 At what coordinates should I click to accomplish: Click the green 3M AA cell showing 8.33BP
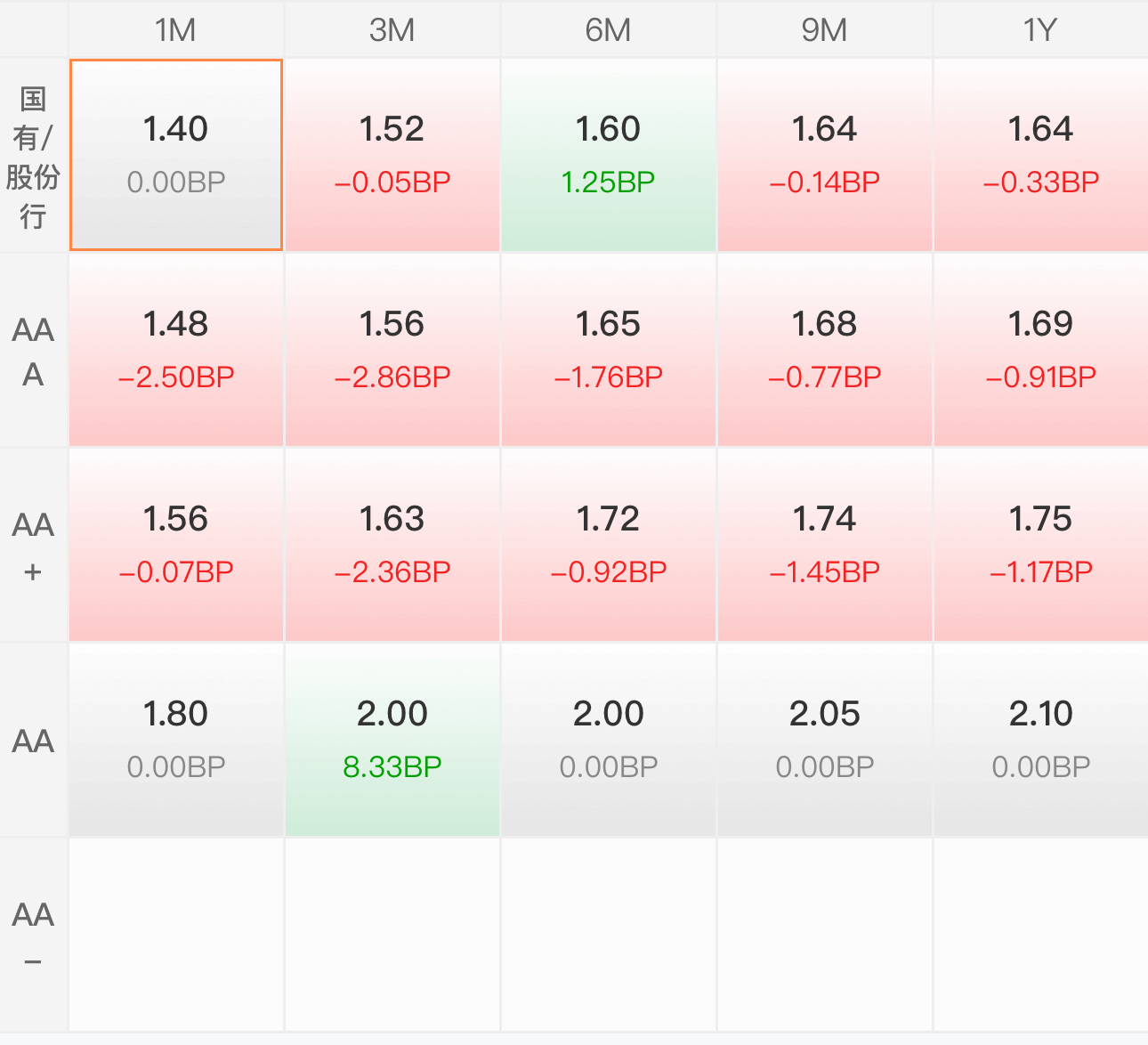[392, 740]
